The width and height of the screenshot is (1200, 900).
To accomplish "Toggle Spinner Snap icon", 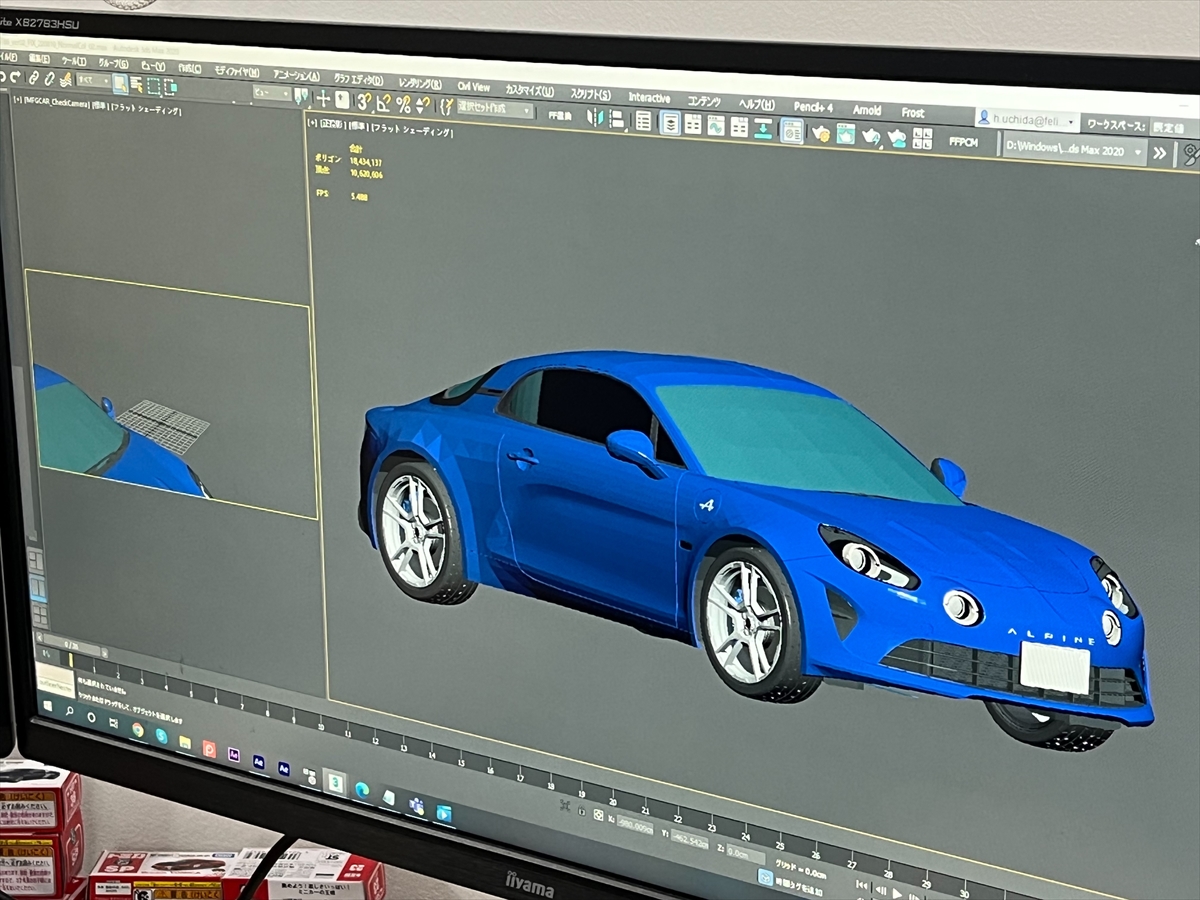I will point(422,104).
